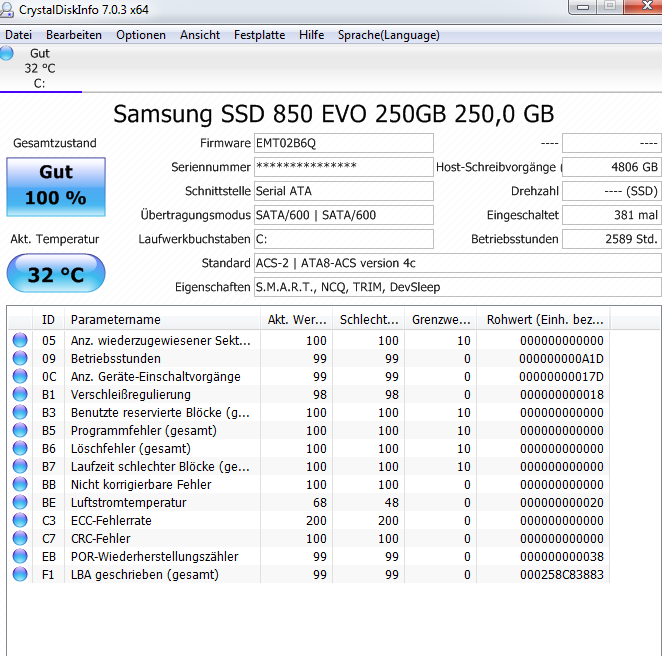
Task: Select the Anz. wiederzugewiesener Sekt... row
Action: point(309,340)
